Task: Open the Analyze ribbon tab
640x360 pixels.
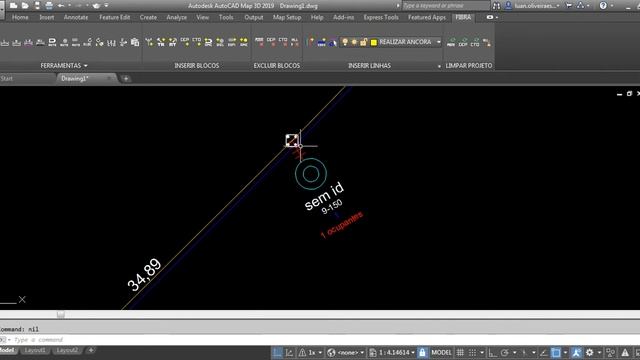Action: [x=176, y=17]
